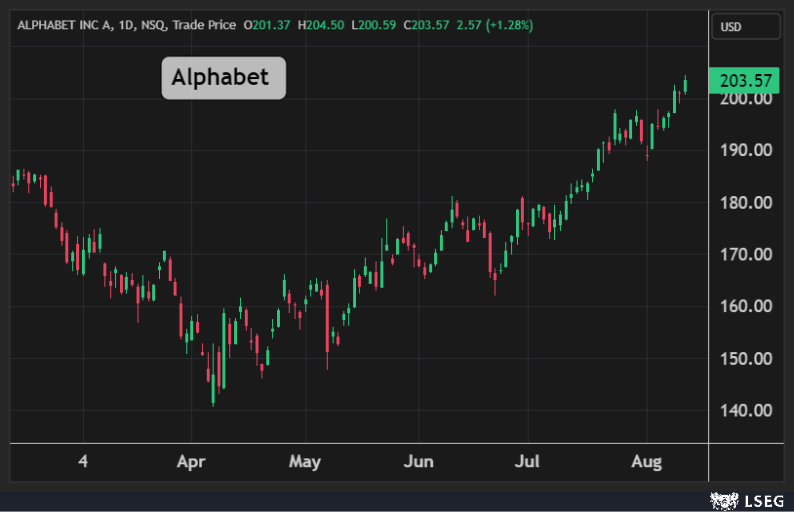Viewport: 794px width, 512px height.
Task: Select the Jul label on time axis
Action: coord(527,462)
